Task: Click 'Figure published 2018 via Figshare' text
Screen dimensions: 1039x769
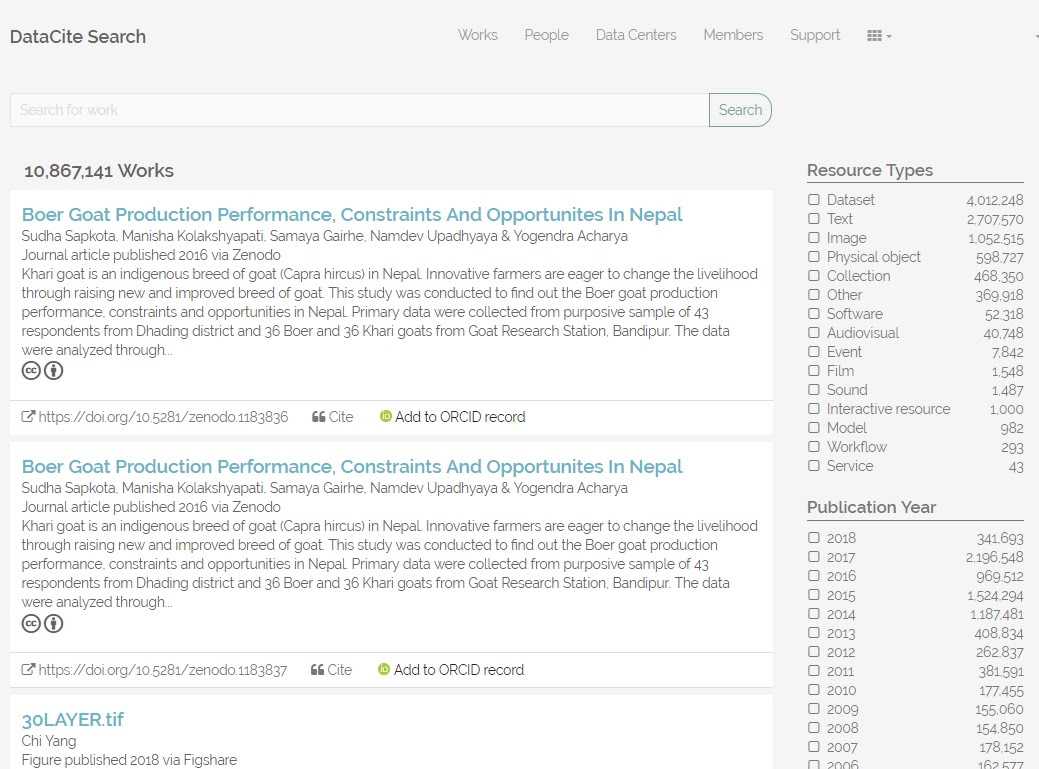Action: pyautogui.click(x=129, y=760)
